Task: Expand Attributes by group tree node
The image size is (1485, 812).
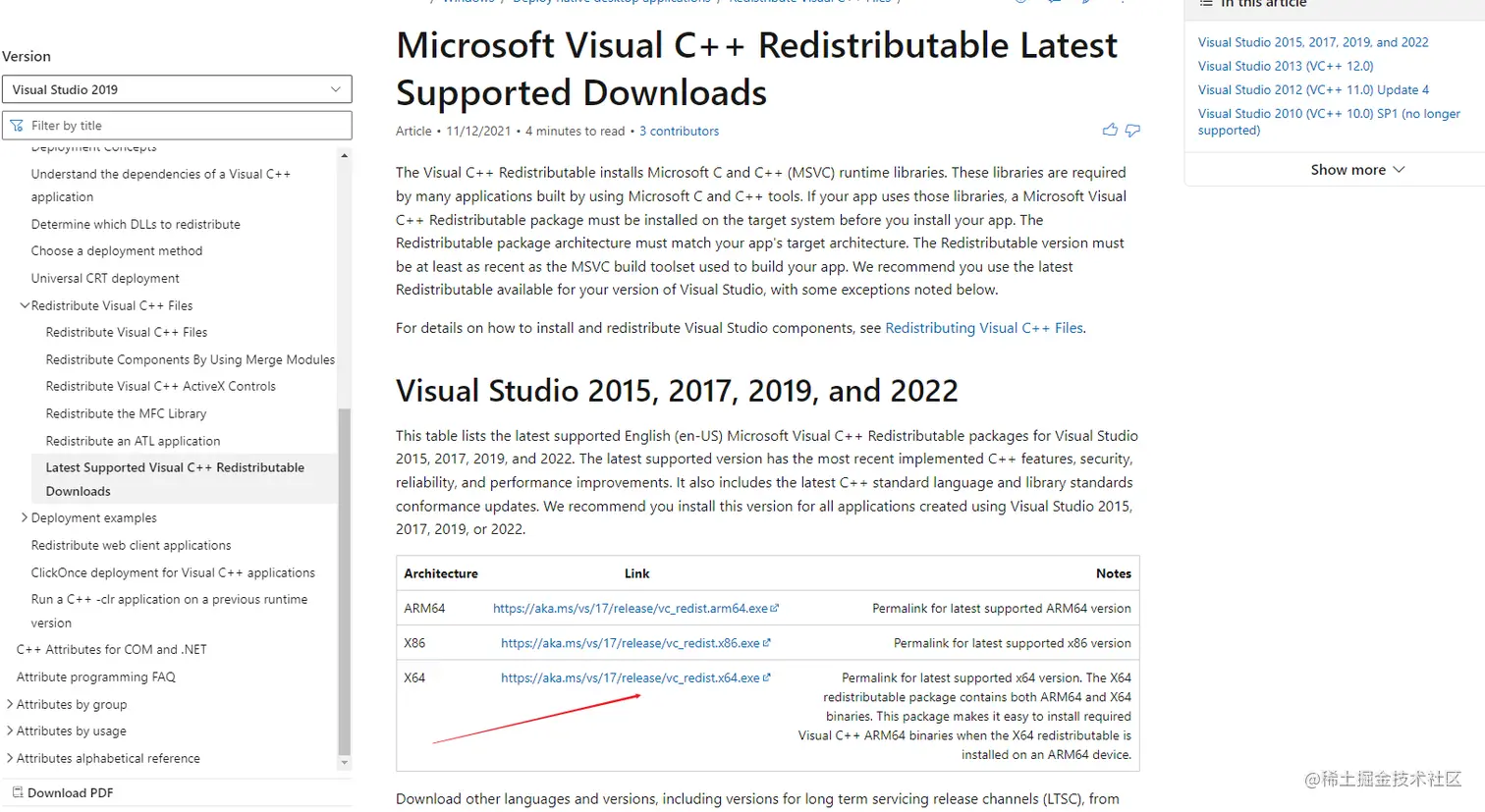Action: 10,704
